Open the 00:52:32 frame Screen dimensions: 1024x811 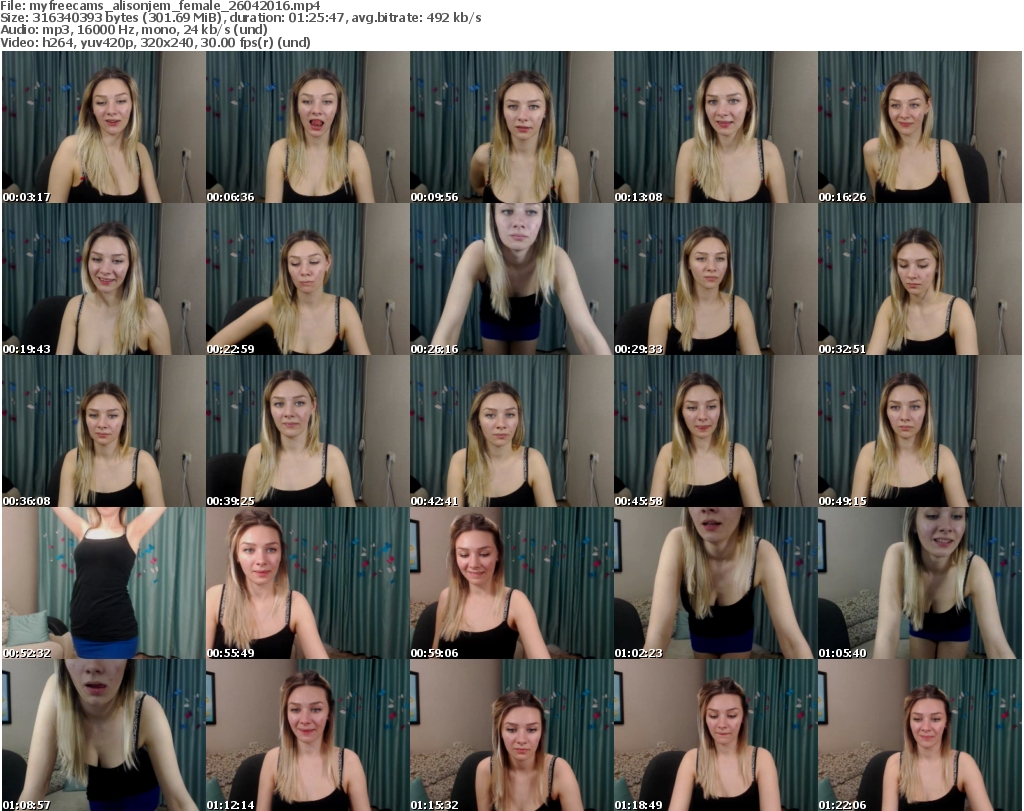click(104, 583)
